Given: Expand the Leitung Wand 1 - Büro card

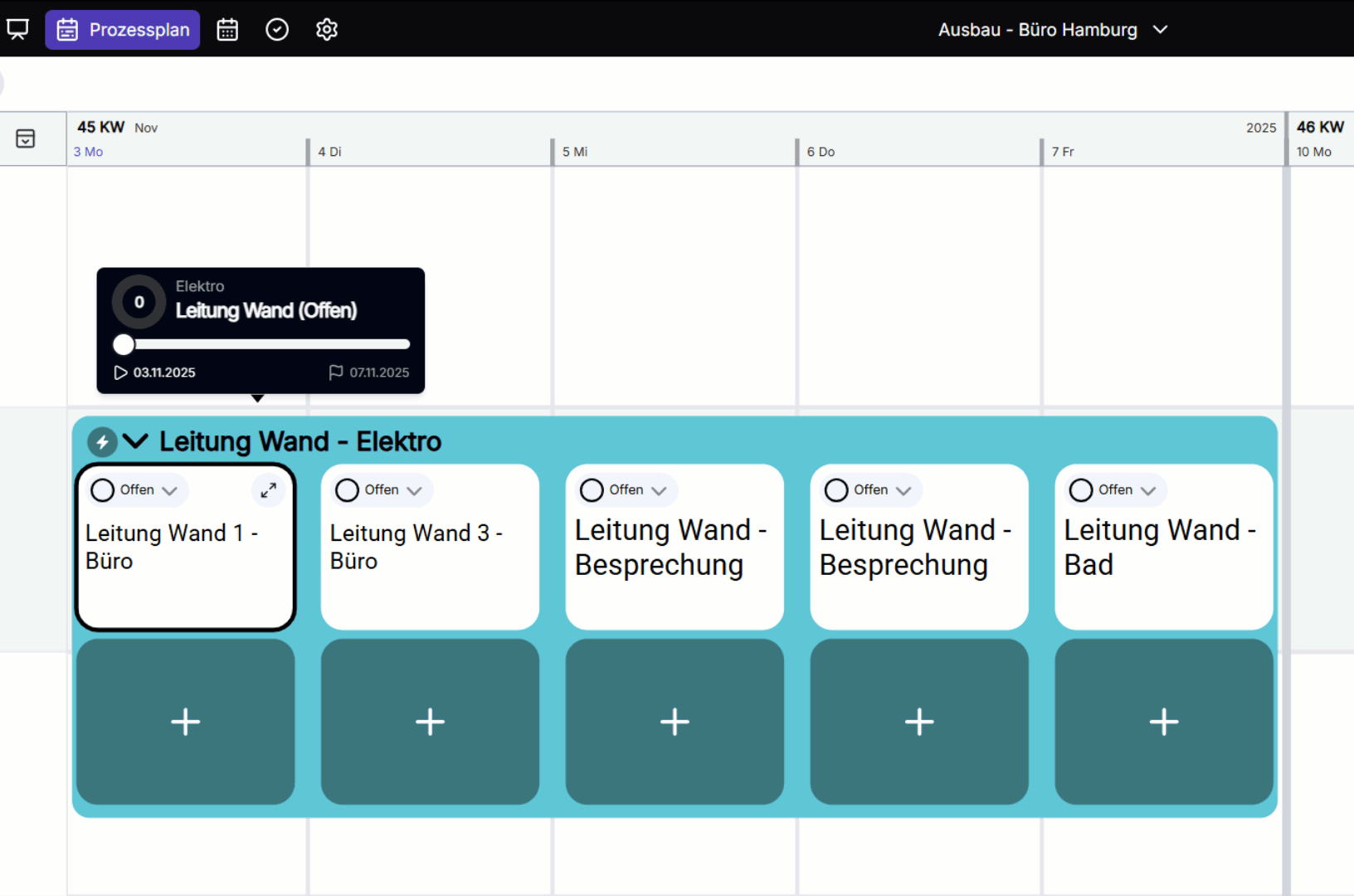Looking at the screenshot, I should tap(268, 490).
